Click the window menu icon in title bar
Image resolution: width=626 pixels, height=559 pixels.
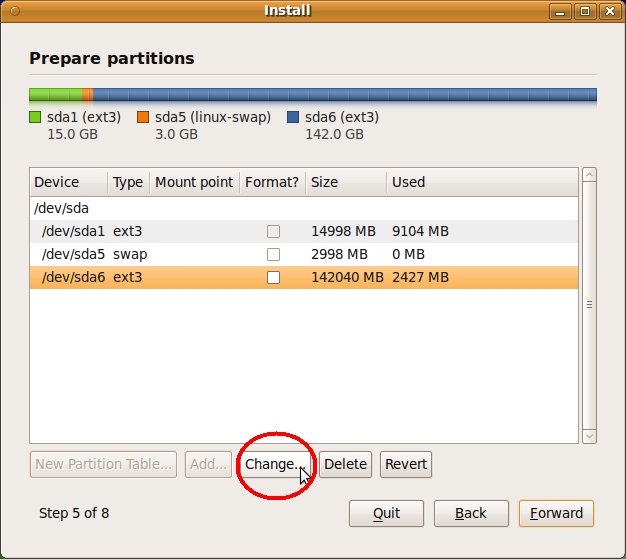click(15, 11)
